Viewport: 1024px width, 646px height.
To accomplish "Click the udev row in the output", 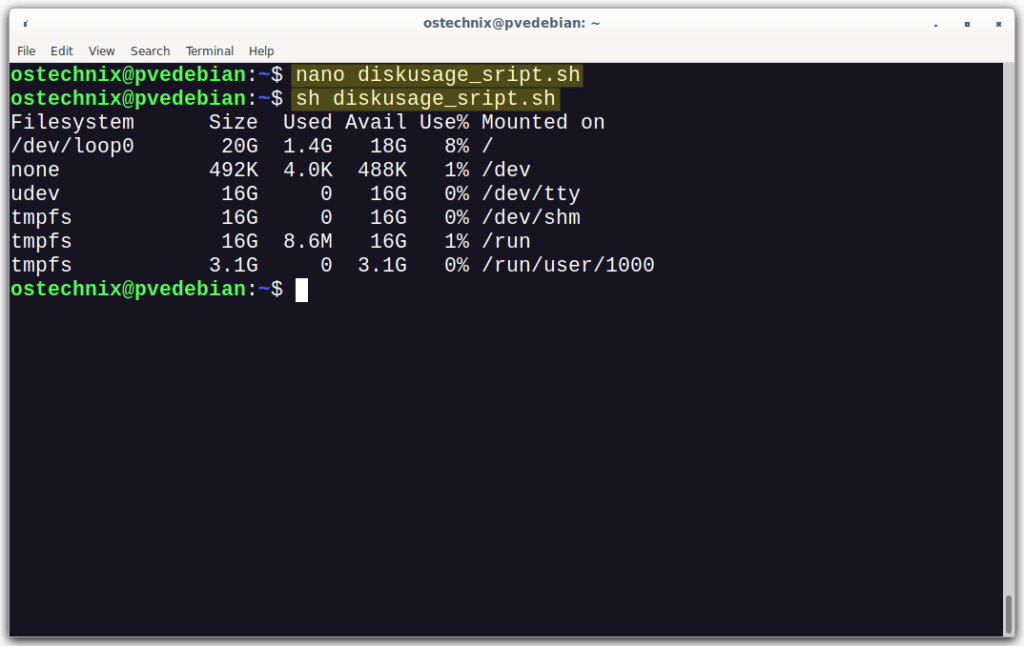I will point(34,193).
